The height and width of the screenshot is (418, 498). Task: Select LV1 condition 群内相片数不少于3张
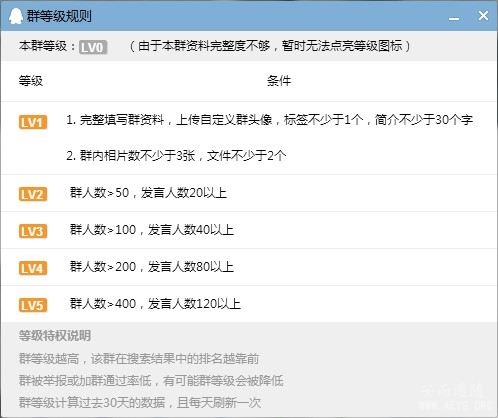[176, 156]
